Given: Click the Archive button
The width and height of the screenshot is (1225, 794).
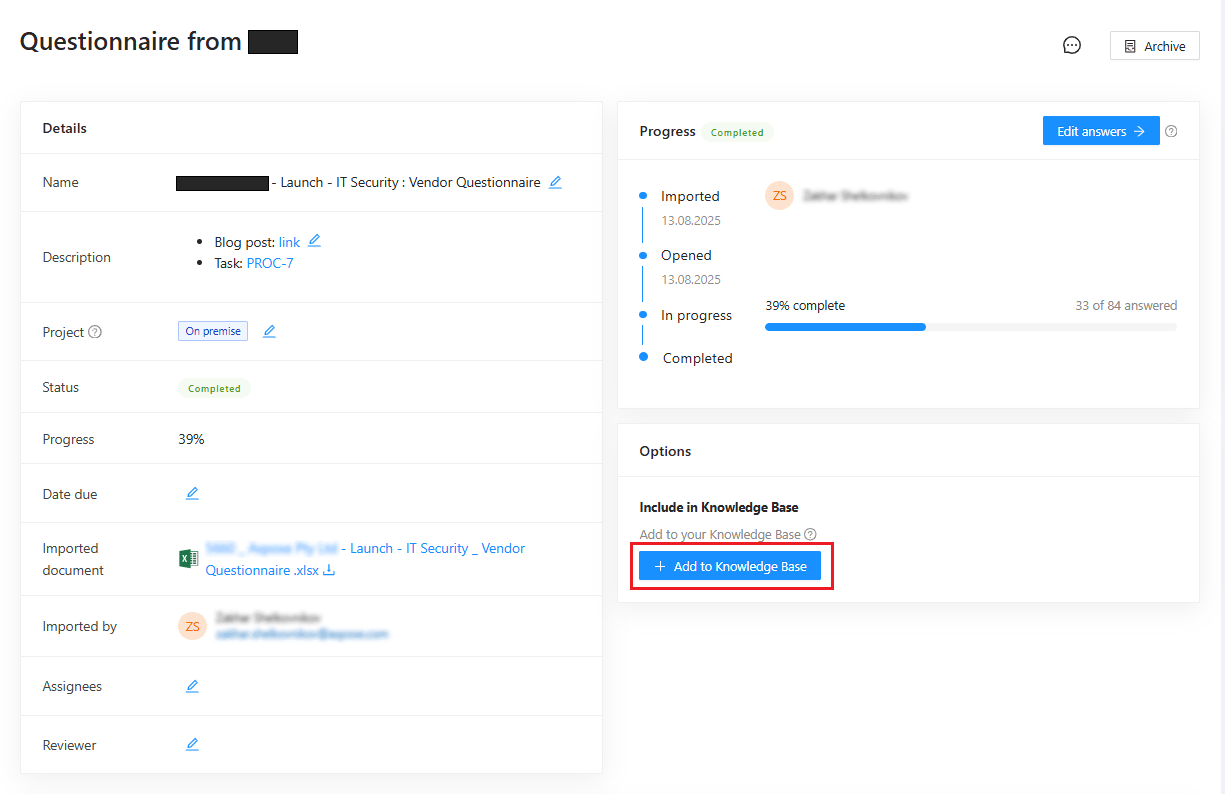Looking at the screenshot, I should tap(1154, 45).
